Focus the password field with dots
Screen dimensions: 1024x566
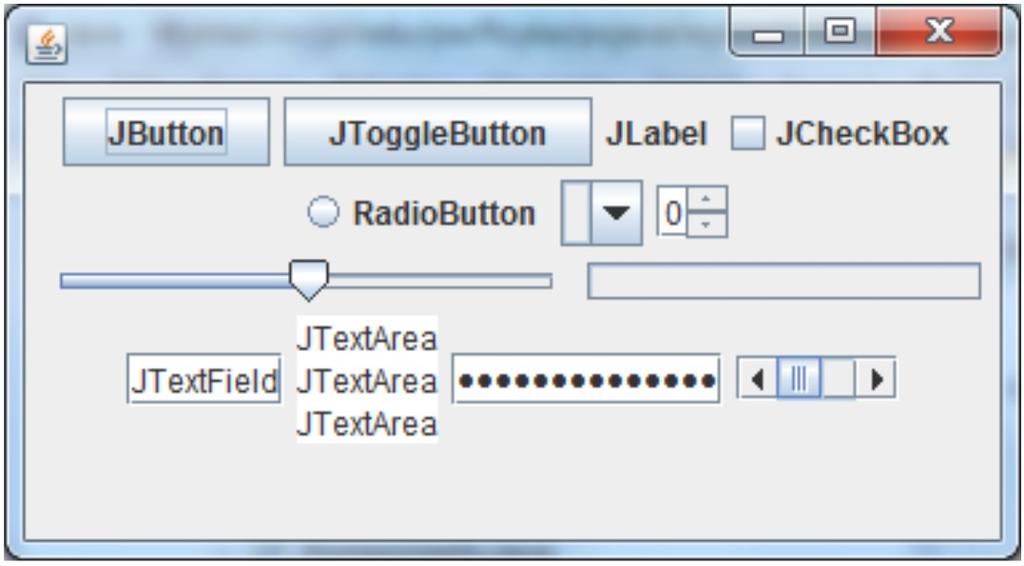[586, 379]
